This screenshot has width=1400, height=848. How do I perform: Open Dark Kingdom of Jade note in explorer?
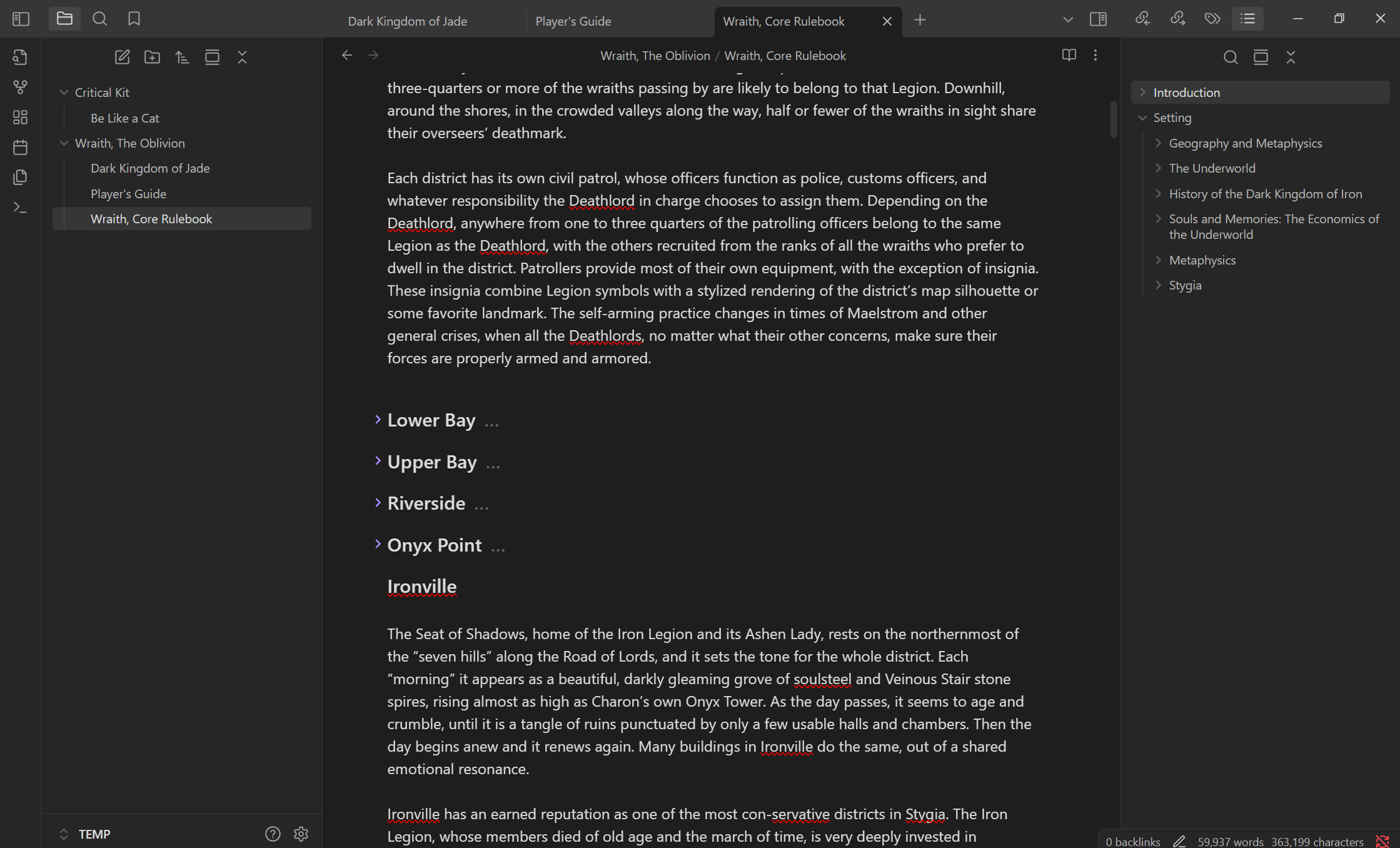150,168
